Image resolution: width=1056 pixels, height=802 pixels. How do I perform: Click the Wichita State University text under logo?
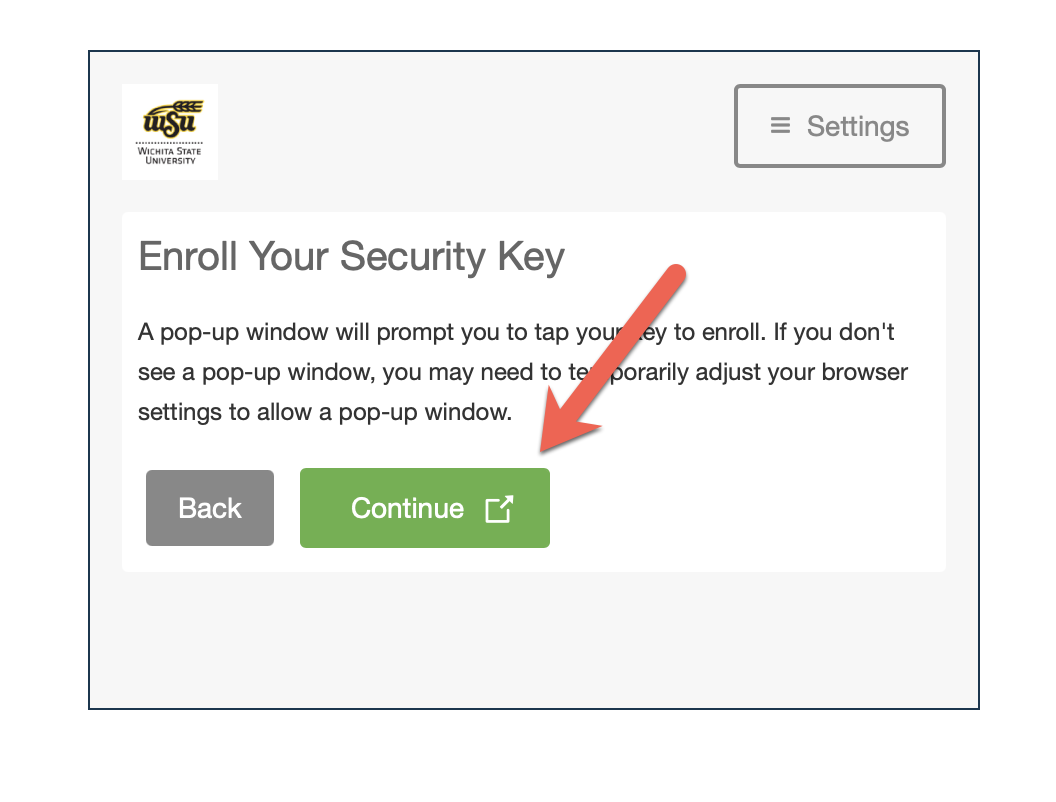(170, 156)
